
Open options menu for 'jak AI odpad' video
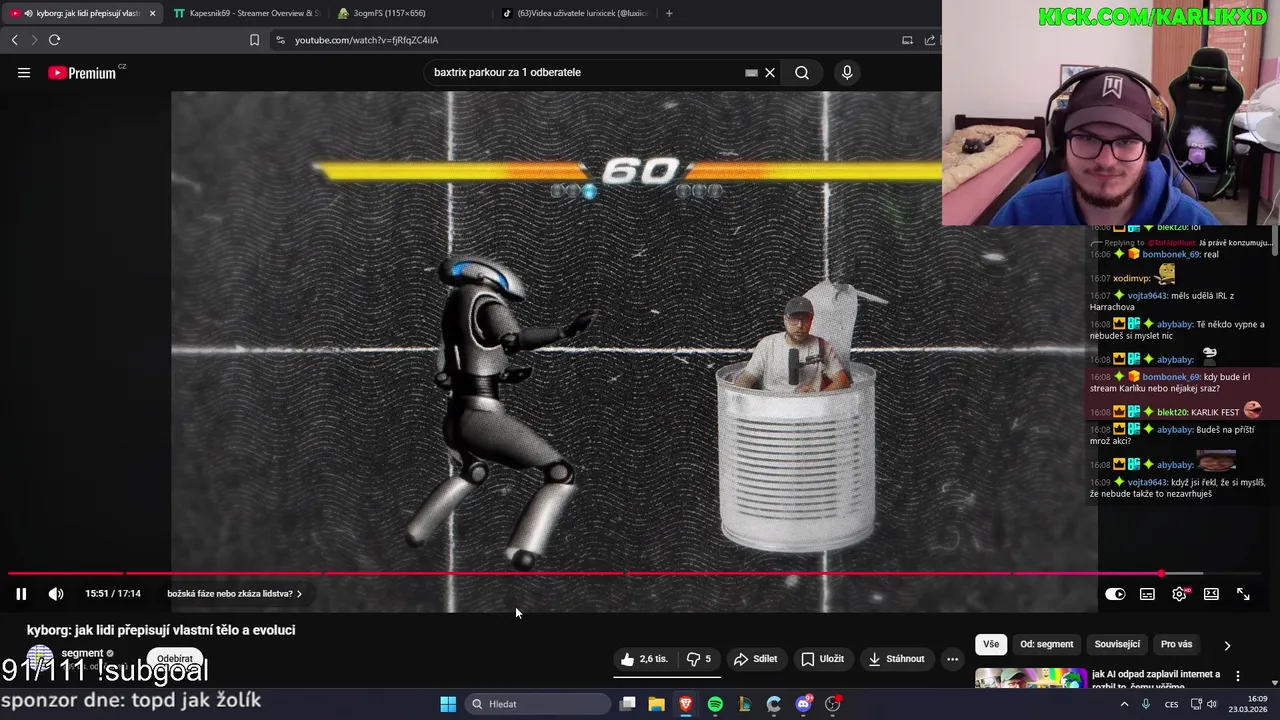(x=1238, y=676)
